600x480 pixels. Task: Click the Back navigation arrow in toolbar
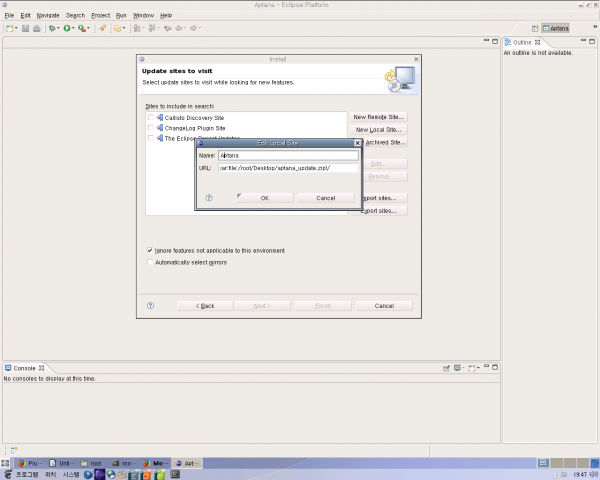179,28
